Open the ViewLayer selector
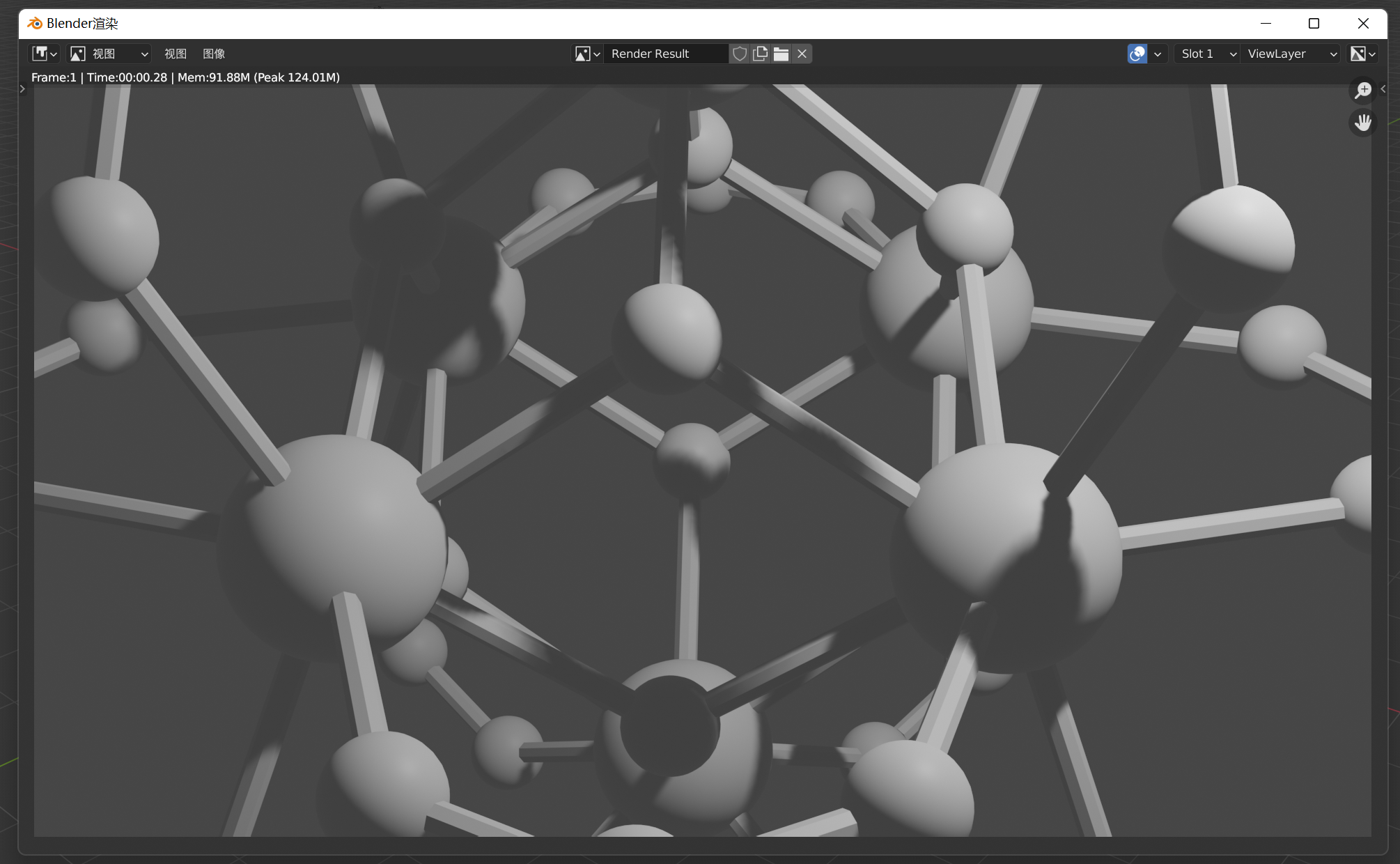 (x=1291, y=54)
